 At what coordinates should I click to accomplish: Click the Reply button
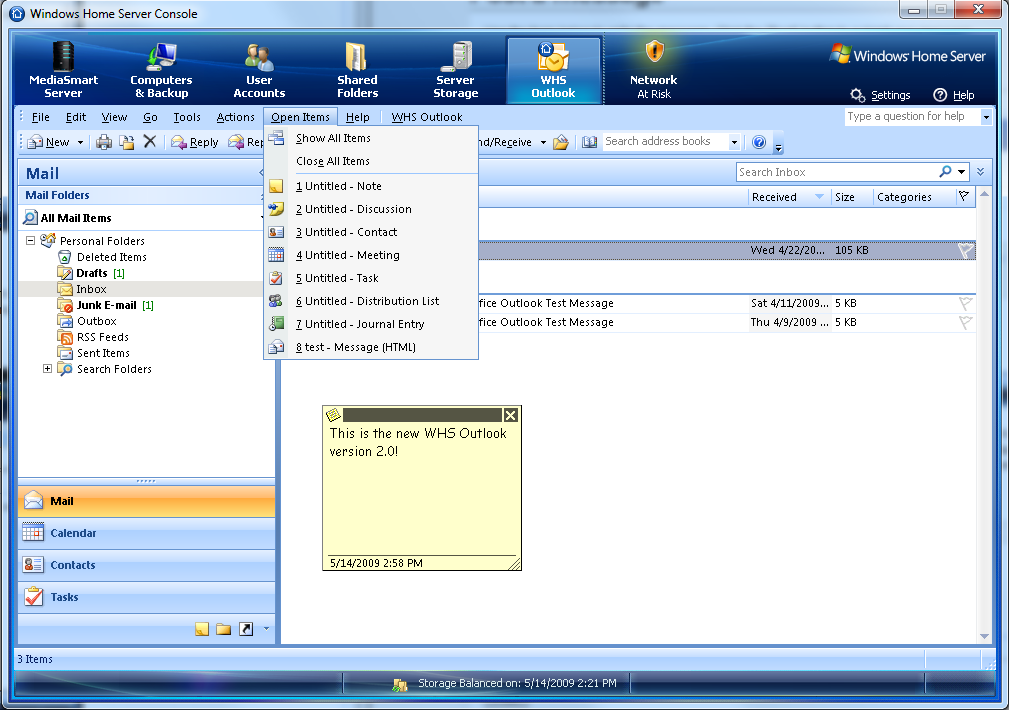[x=195, y=142]
